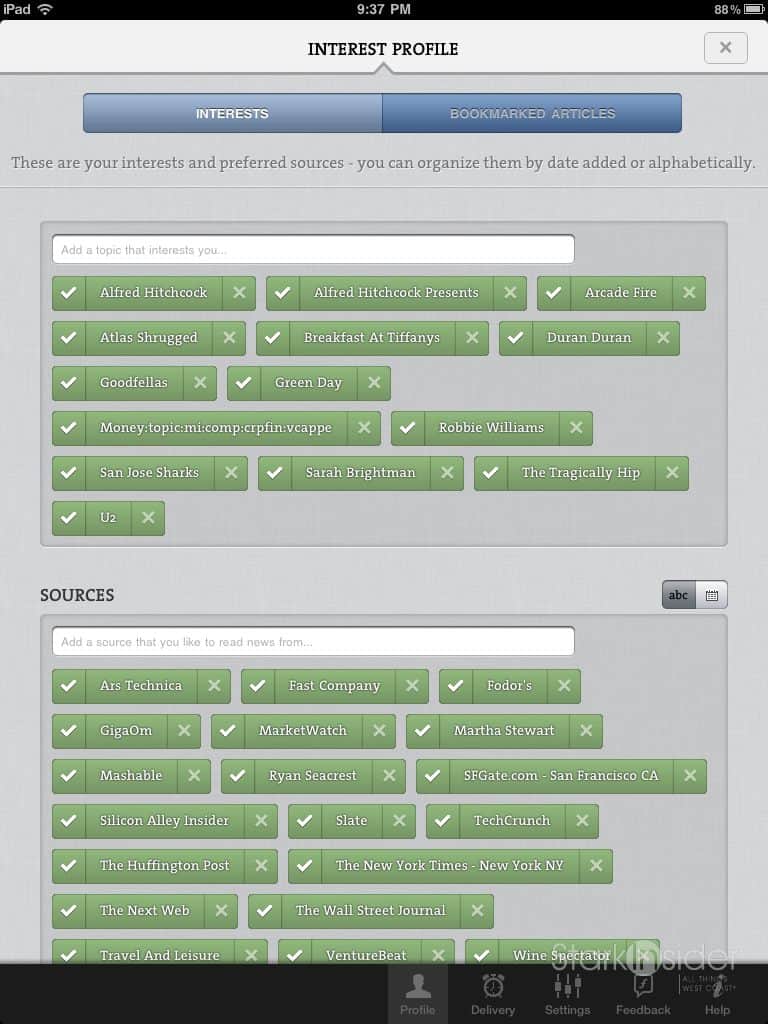Image resolution: width=768 pixels, height=1024 pixels.
Task: Remove U2 from interests via X icon
Action: click(148, 518)
